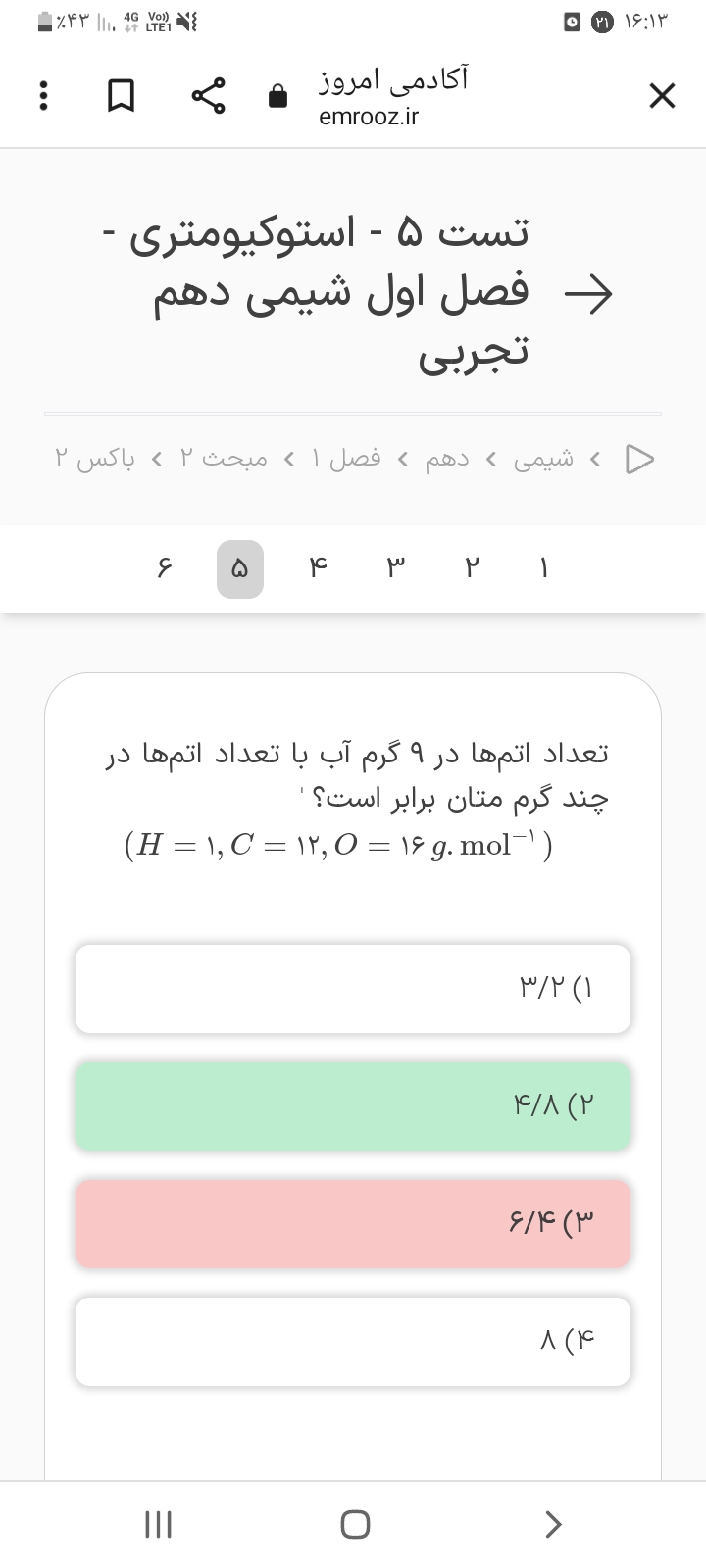This screenshot has height=1568, width=706.
Task: Select answer option 1 (۳/۲)
Action: point(353,988)
